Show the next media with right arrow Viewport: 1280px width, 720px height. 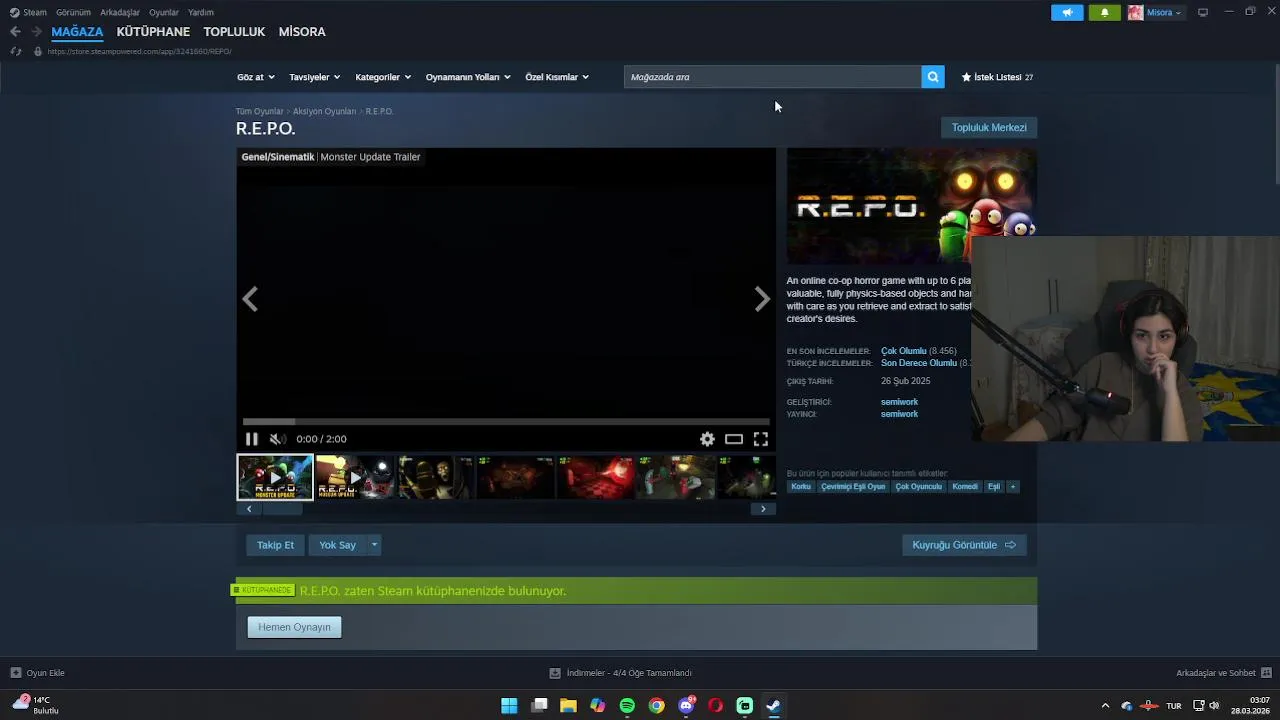[762, 299]
